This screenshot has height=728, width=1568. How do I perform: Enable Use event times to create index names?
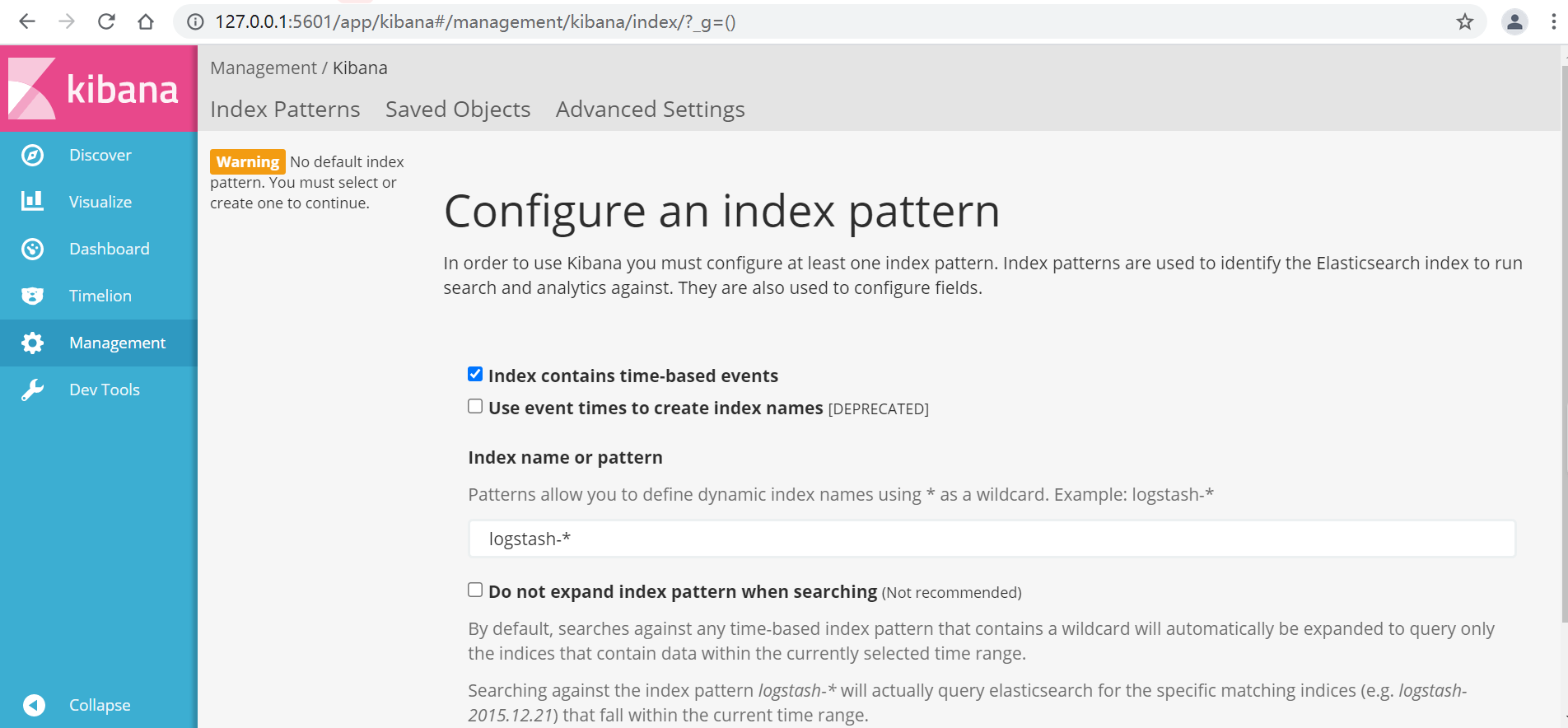[475, 406]
